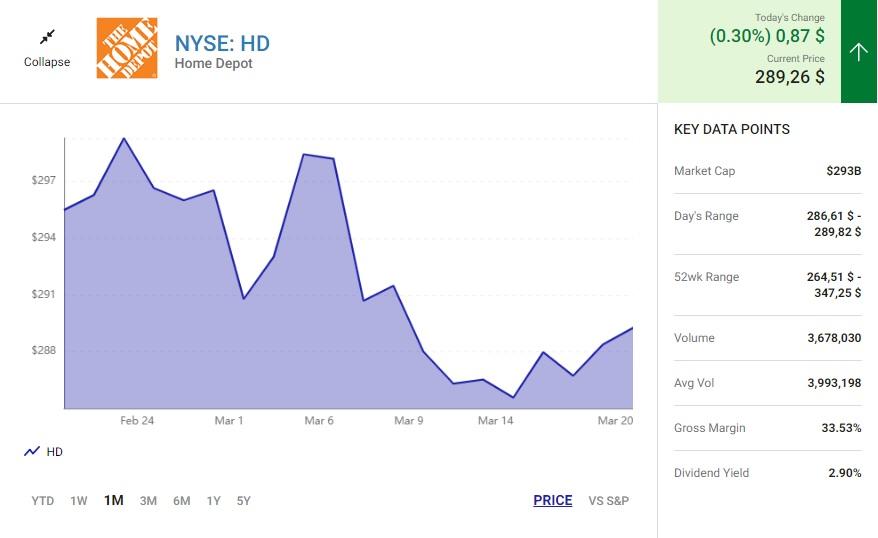Click the Volume label
Image resolution: width=878 pixels, height=538 pixels.
694,338
